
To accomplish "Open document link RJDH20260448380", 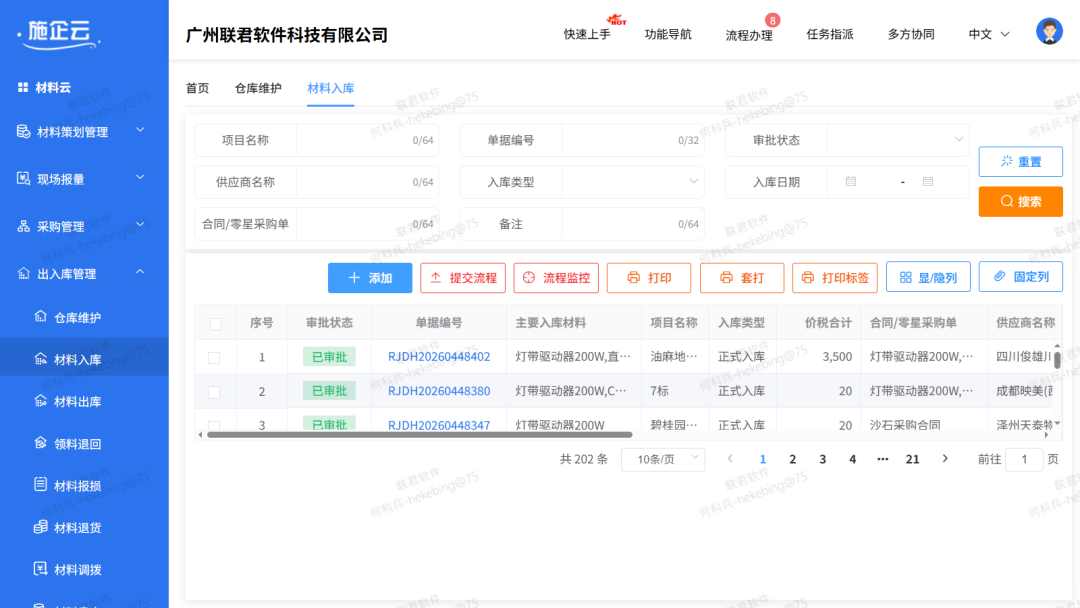I will (439, 391).
